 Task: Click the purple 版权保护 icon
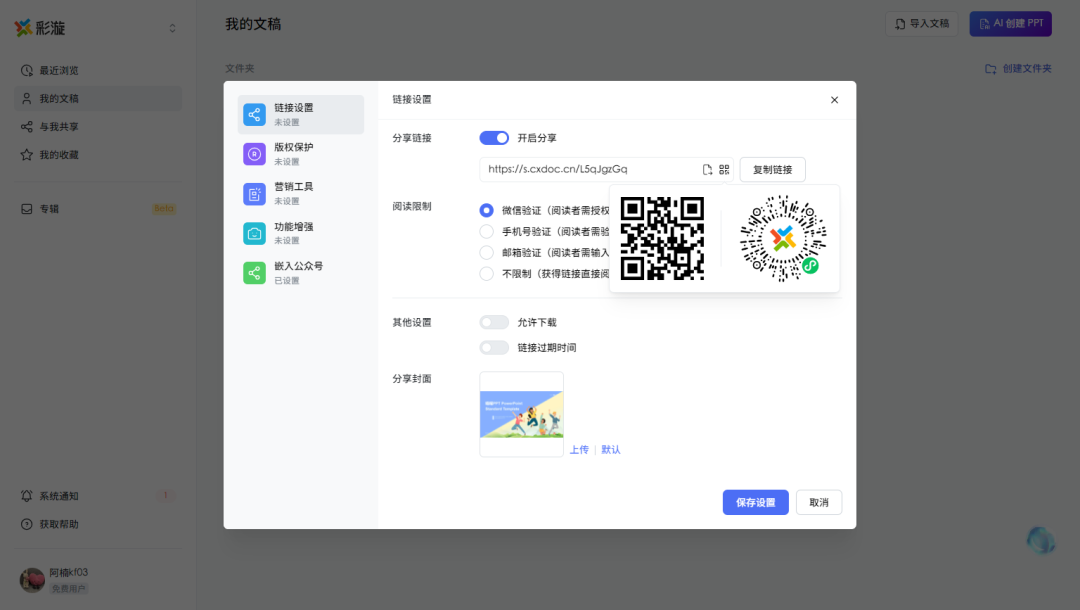click(254, 154)
